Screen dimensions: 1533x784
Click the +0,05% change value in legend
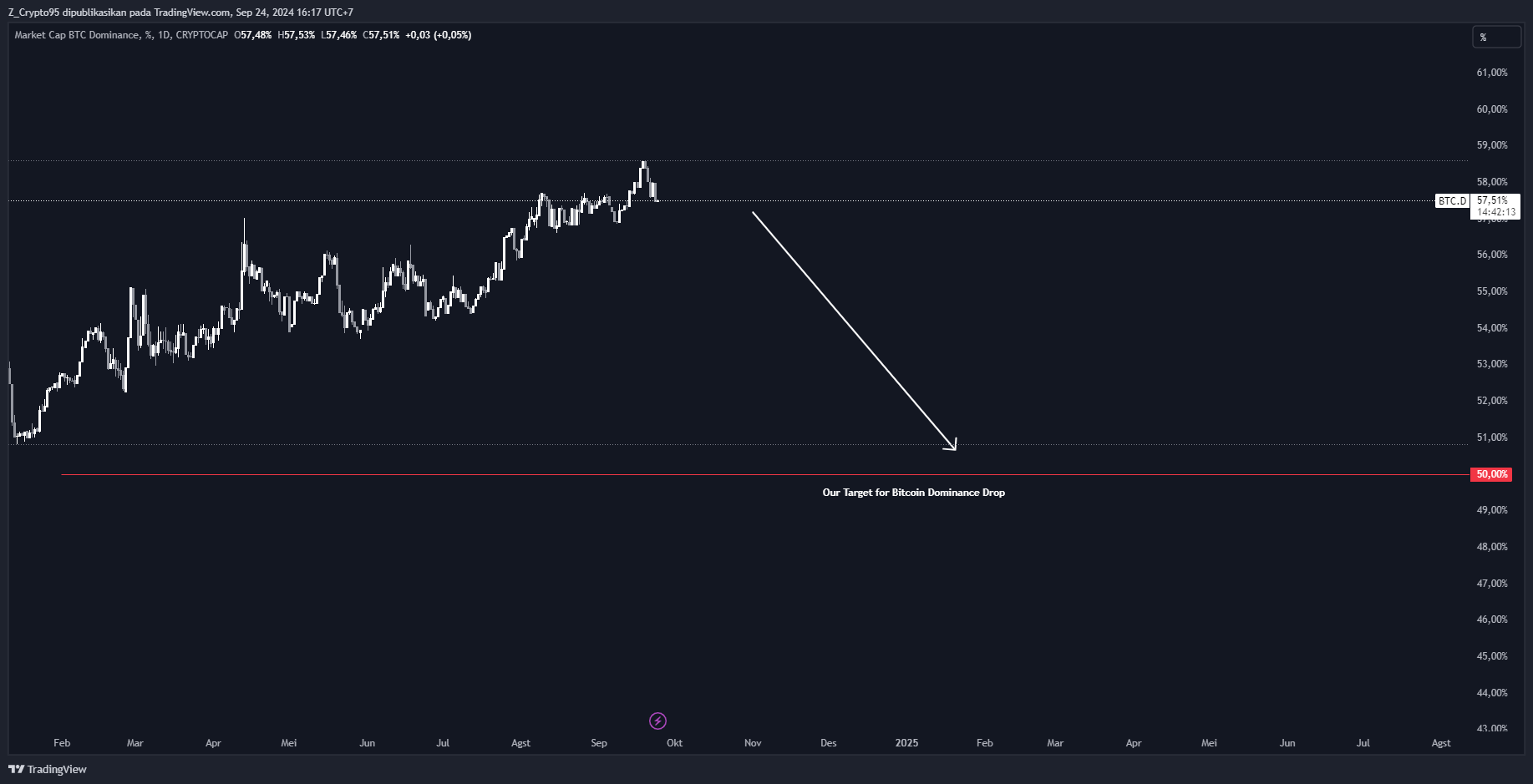(450, 35)
